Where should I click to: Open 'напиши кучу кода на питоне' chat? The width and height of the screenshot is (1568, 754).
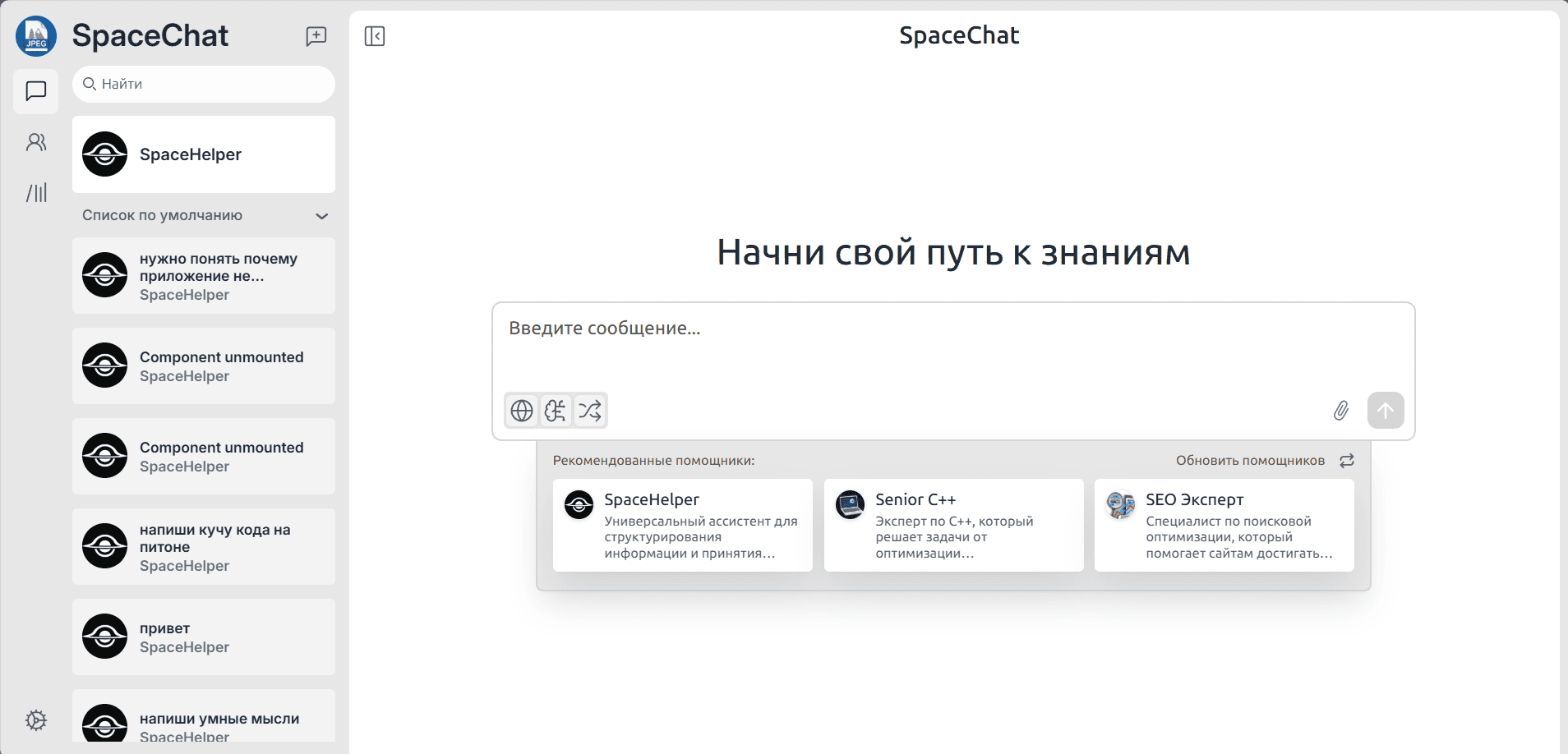204,547
